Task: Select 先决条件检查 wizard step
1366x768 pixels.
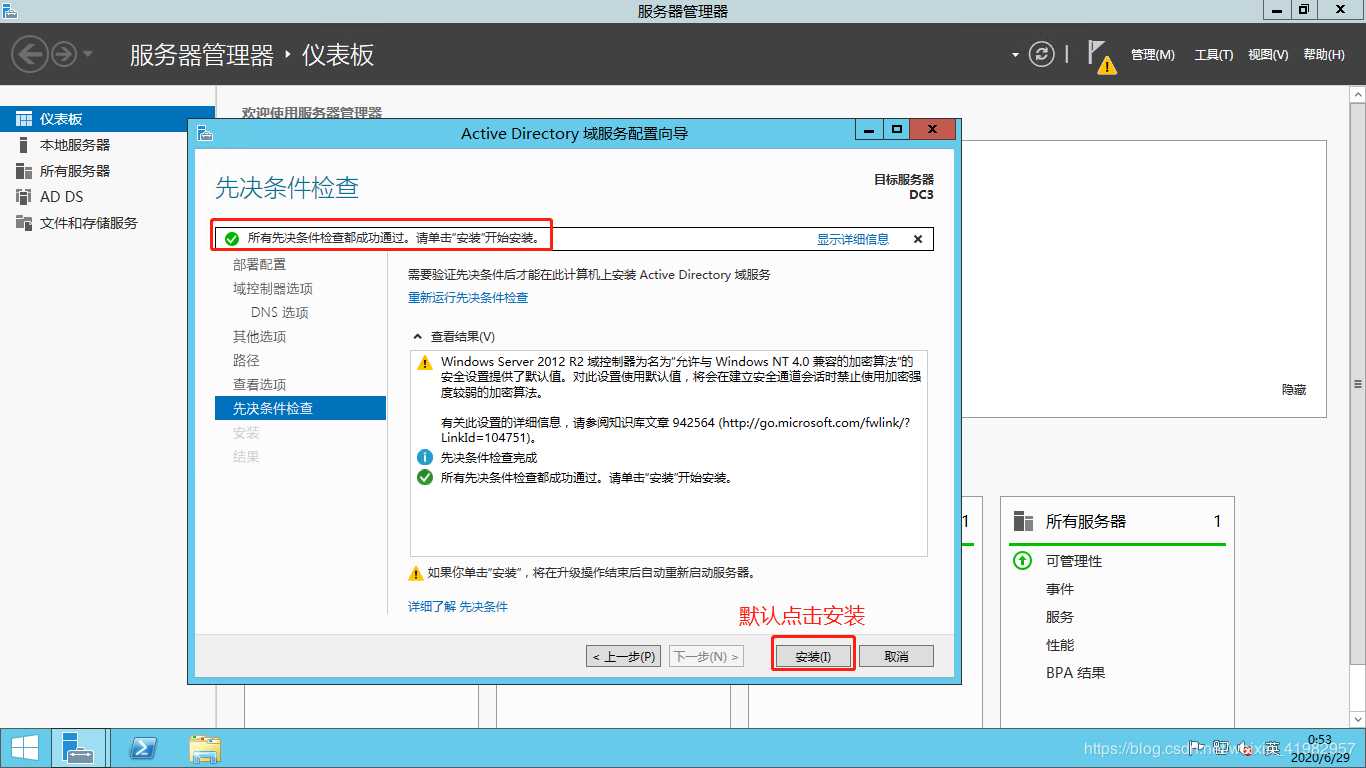Action: (x=300, y=408)
